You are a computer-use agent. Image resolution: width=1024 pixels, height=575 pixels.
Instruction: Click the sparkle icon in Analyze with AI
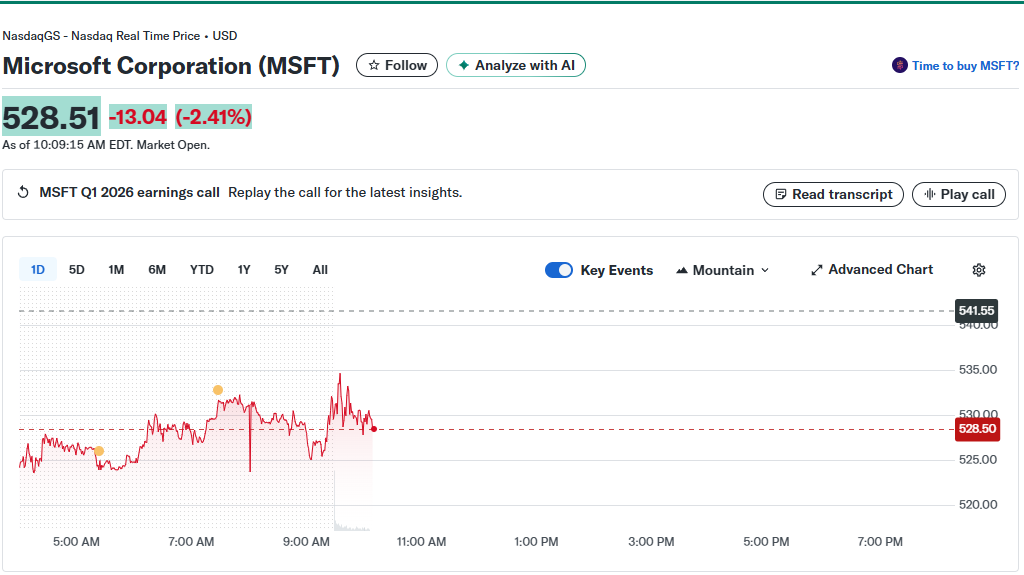pyautogui.click(x=463, y=65)
